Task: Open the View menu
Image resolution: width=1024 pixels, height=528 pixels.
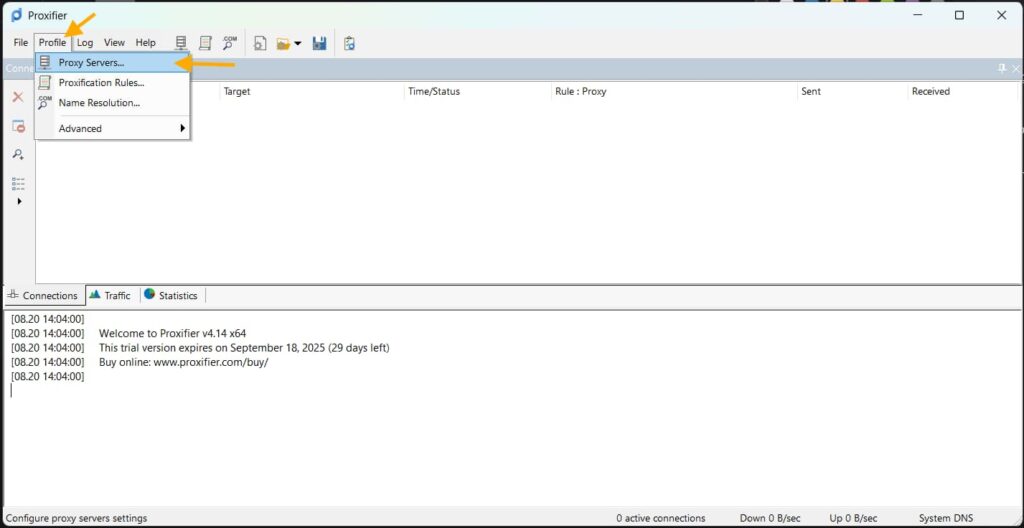Action: tap(114, 42)
